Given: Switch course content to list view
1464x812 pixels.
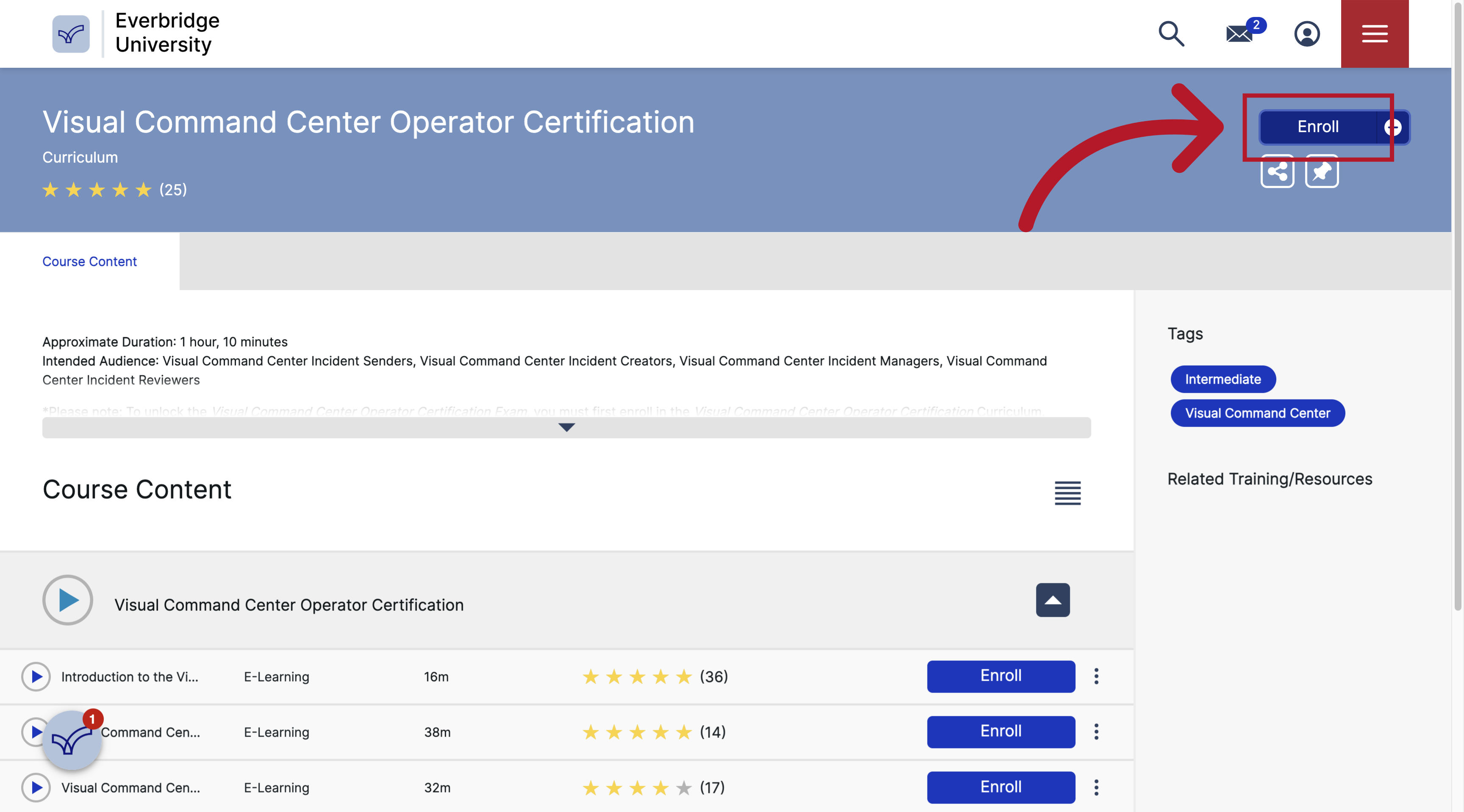Looking at the screenshot, I should (x=1067, y=493).
